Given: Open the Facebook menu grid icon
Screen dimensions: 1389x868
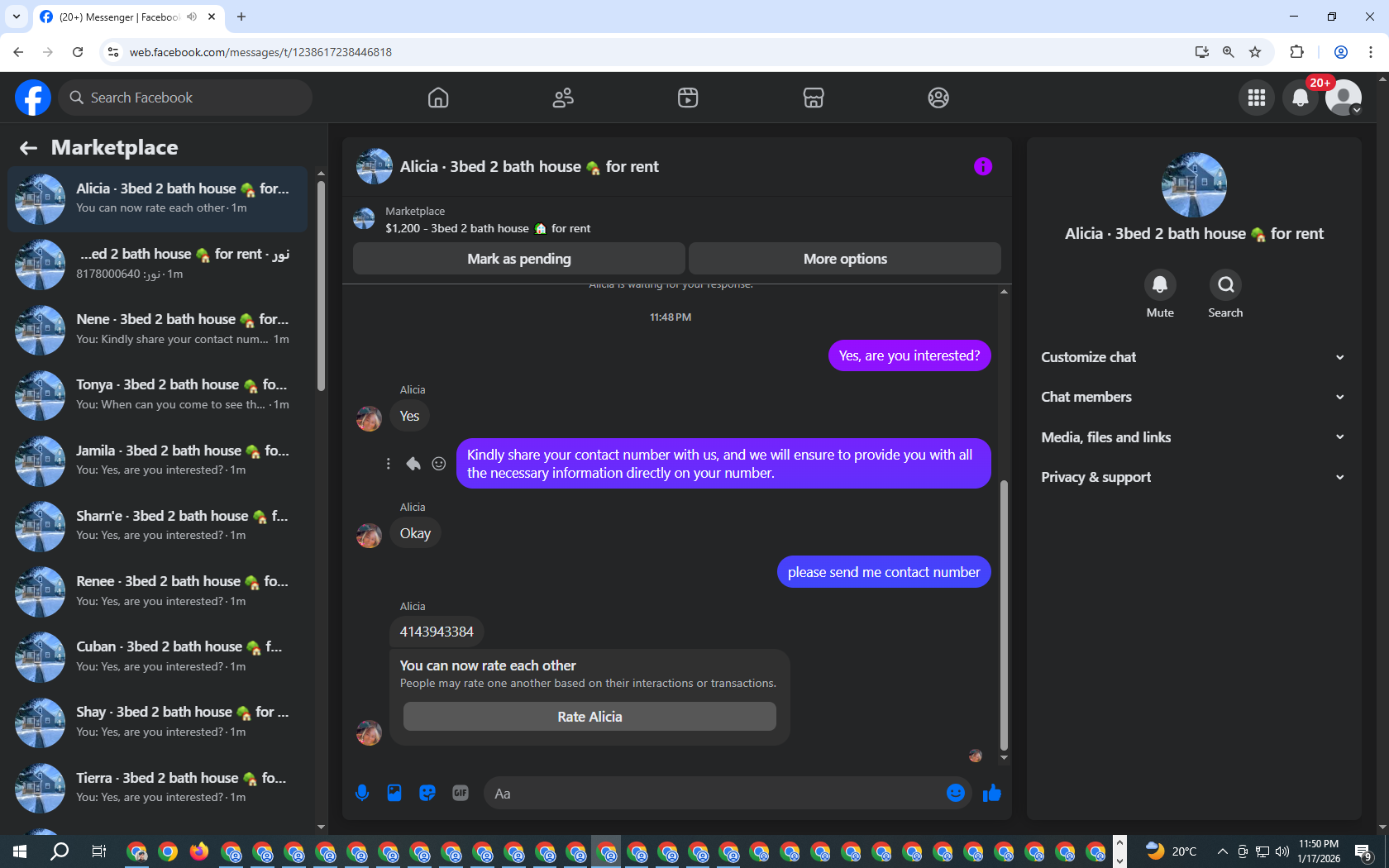Looking at the screenshot, I should pos(1257,98).
